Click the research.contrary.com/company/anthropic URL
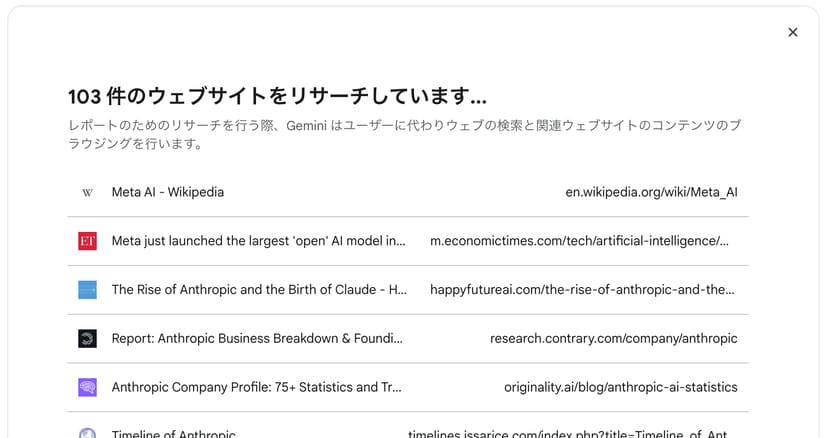The height and width of the screenshot is (438, 828). pyautogui.click(x=613, y=339)
